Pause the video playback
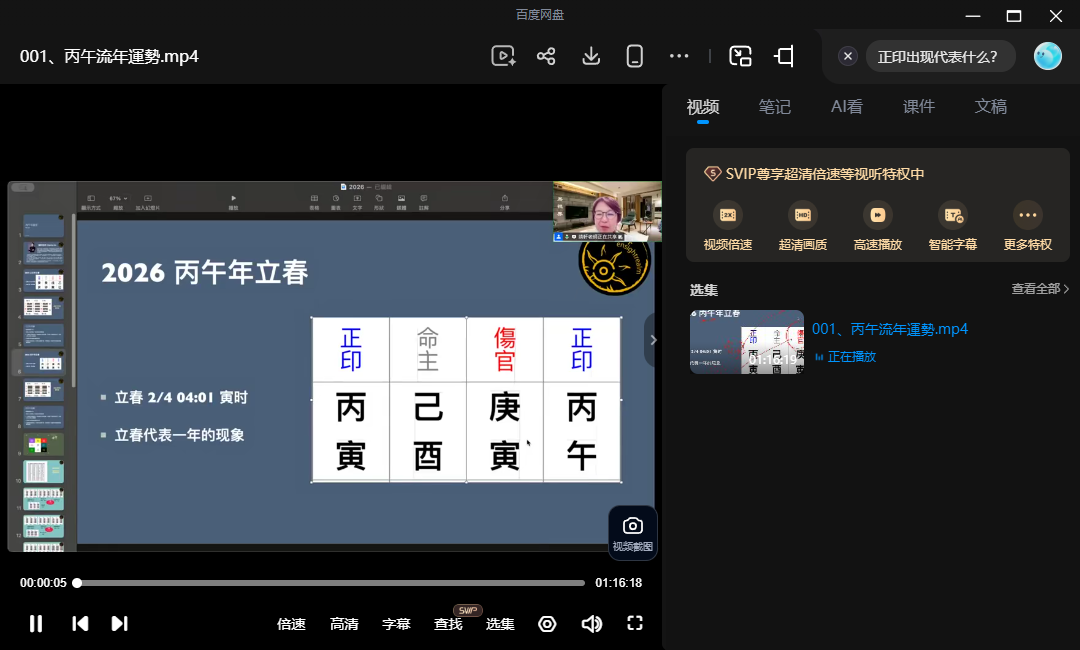The height and width of the screenshot is (650, 1080). coord(36,624)
